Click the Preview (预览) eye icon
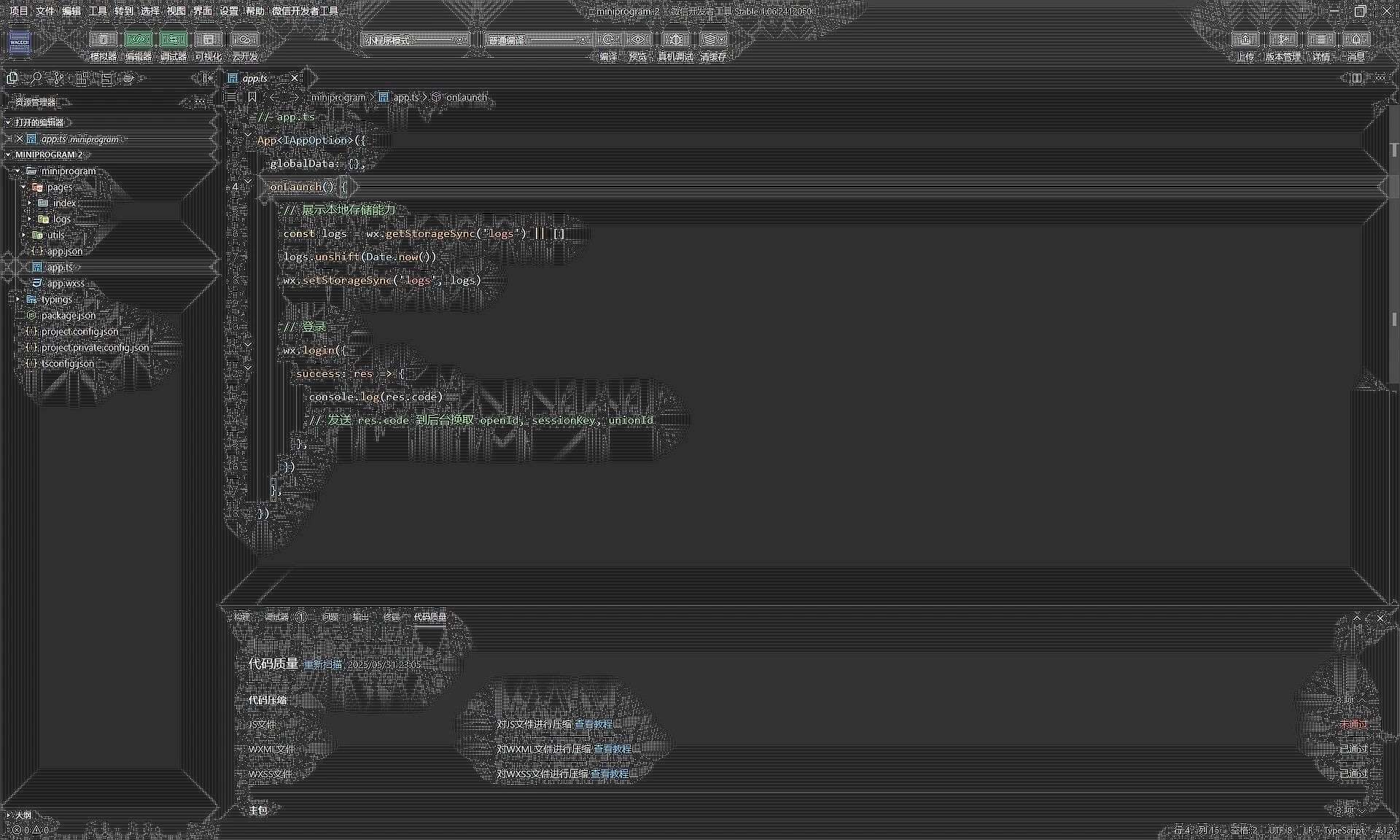 [x=638, y=39]
